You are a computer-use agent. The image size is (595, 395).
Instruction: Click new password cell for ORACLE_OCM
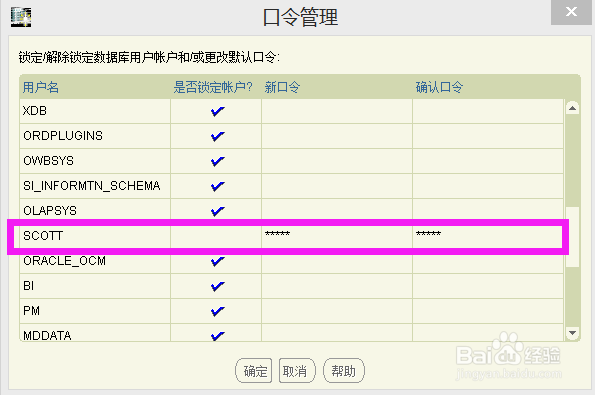[337, 261]
